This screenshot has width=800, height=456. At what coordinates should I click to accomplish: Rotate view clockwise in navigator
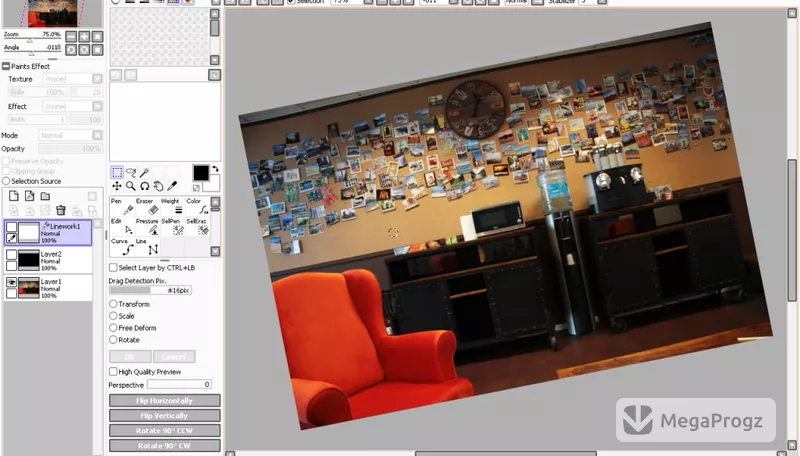(84, 49)
